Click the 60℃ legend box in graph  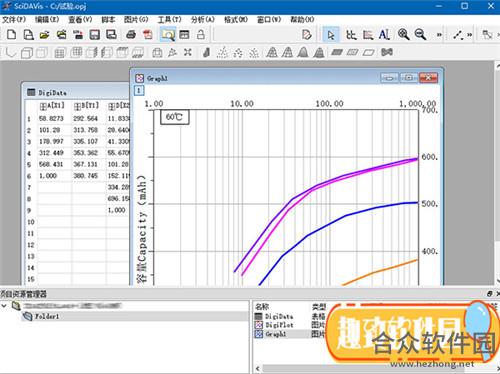pos(175,117)
